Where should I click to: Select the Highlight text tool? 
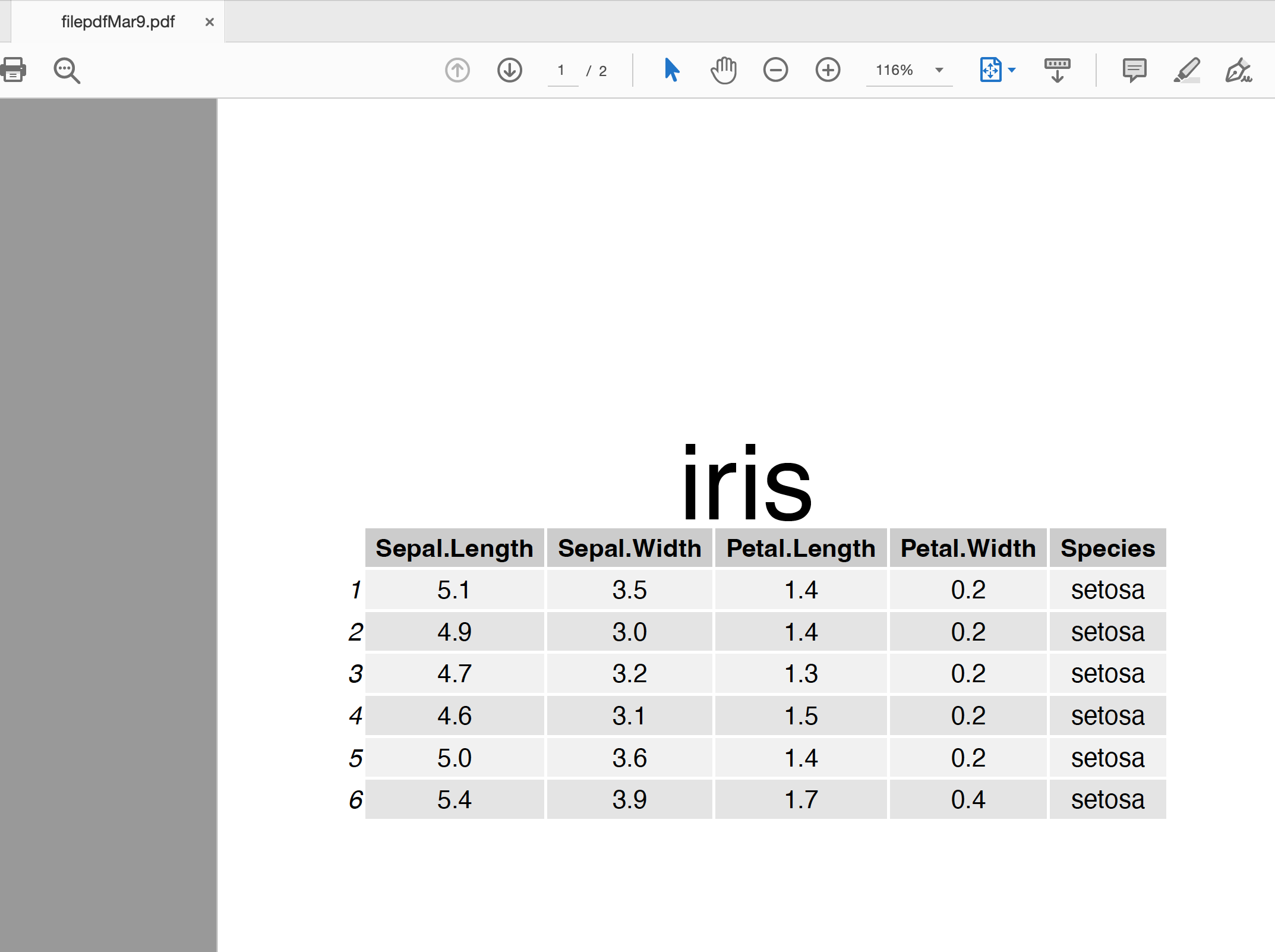click(1186, 70)
